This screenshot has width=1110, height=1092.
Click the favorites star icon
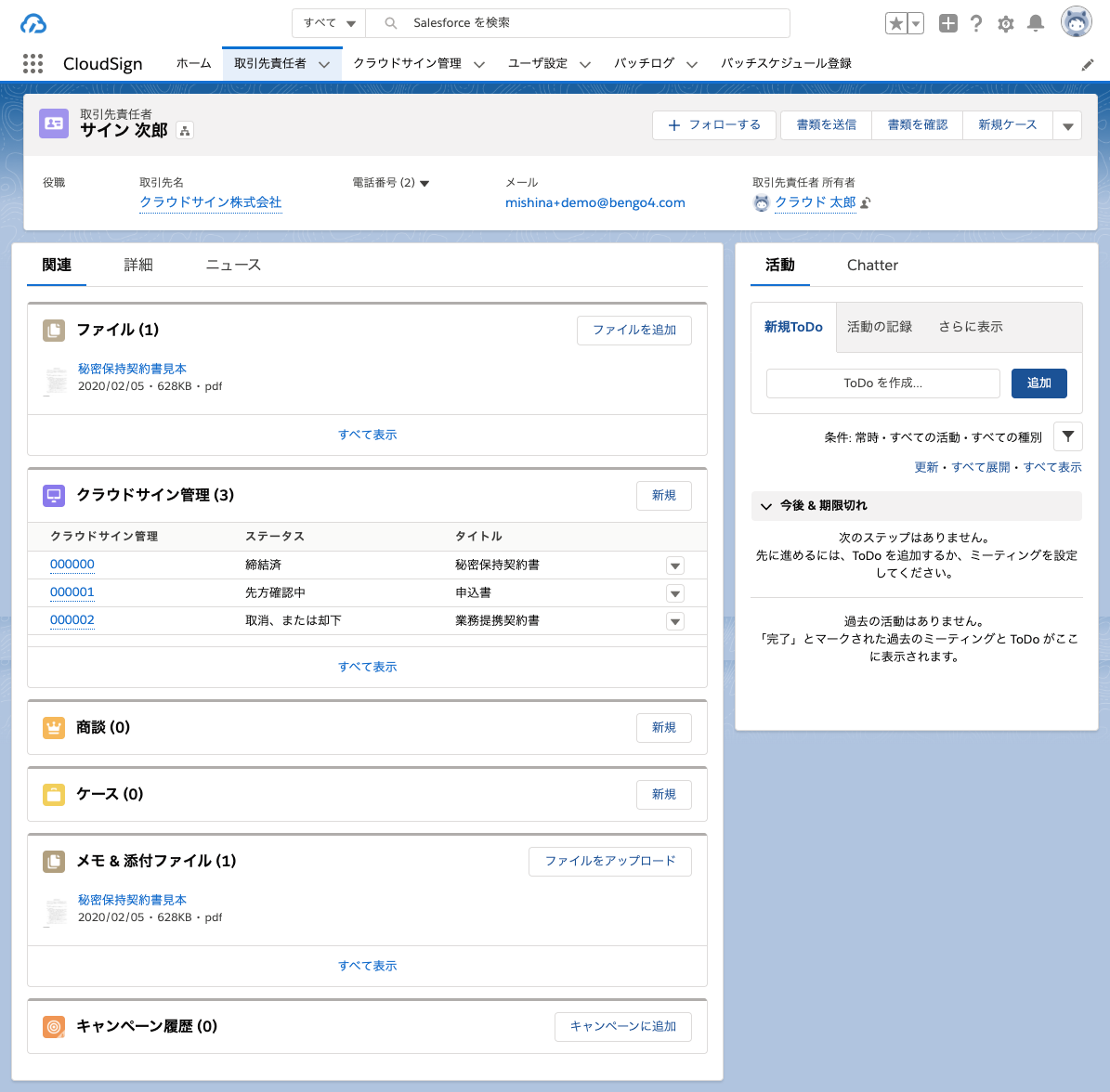point(896,23)
